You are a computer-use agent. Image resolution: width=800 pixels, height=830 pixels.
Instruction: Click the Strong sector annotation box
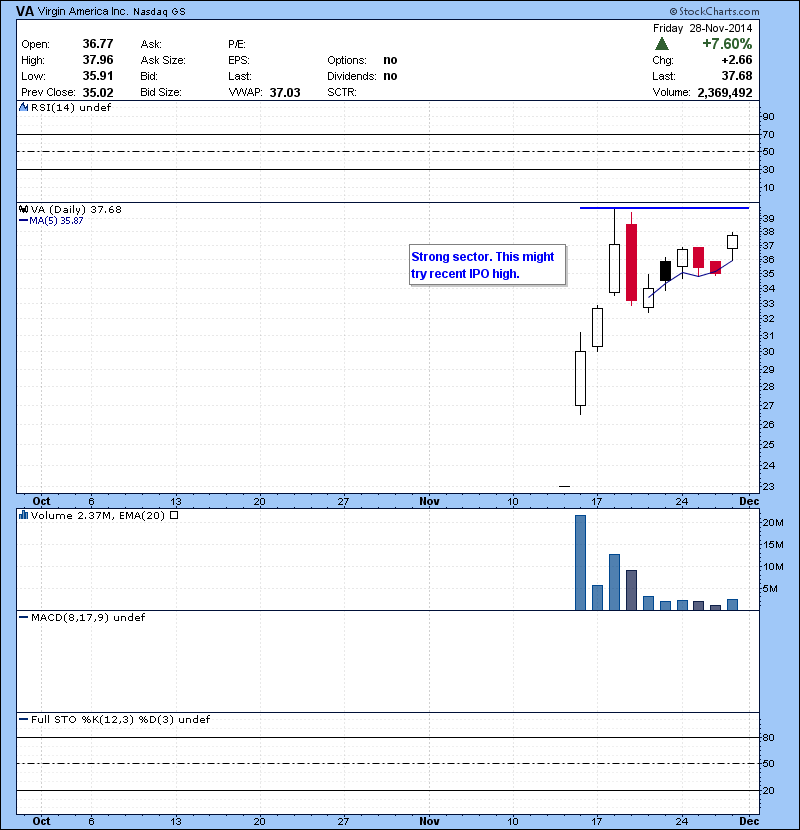point(488,265)
